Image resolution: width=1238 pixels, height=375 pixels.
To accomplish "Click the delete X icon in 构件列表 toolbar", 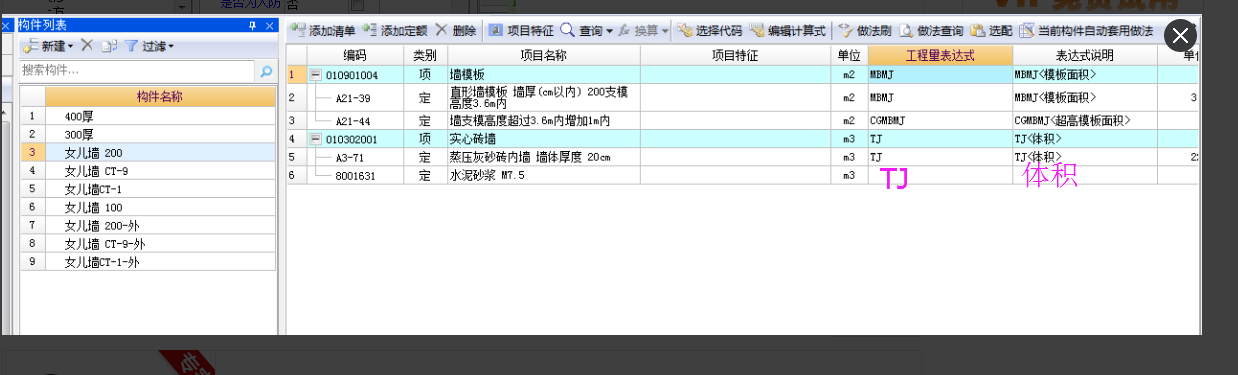I will [x=87, y=46].
